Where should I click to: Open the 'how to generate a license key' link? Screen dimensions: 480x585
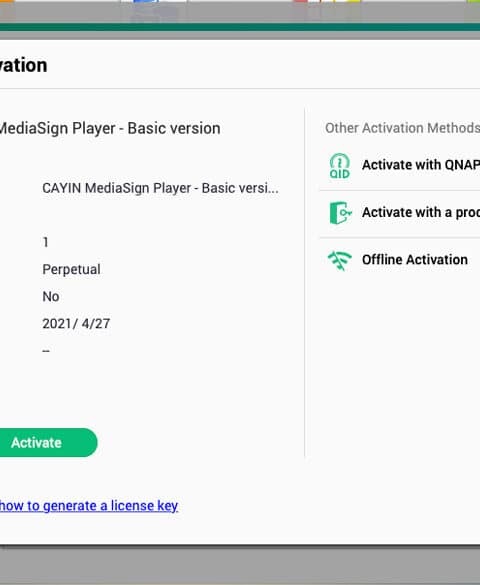click(x=89, y=506)
